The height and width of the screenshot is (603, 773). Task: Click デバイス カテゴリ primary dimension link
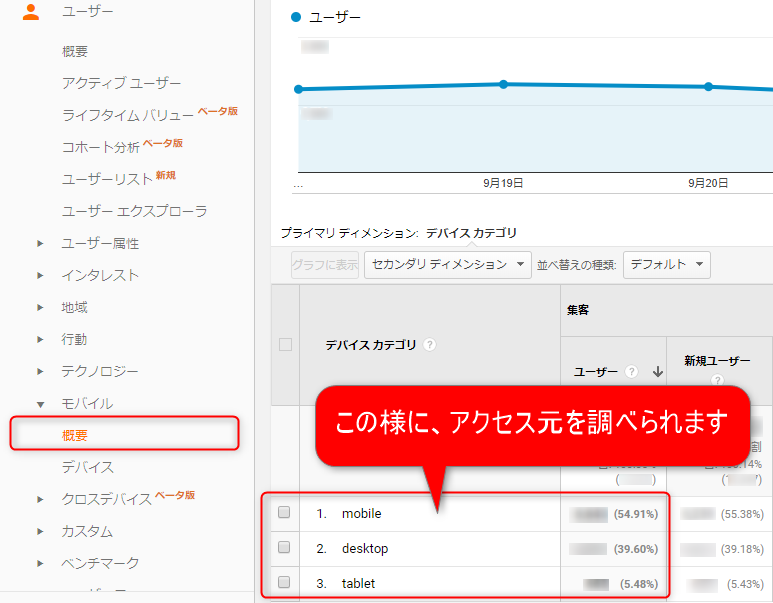(x=471, y=233)
